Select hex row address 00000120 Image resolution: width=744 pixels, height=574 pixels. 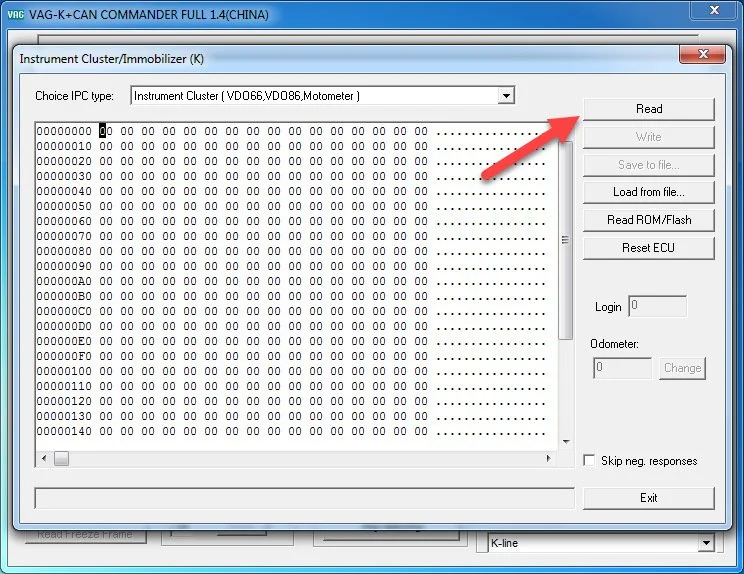(64, 401)
